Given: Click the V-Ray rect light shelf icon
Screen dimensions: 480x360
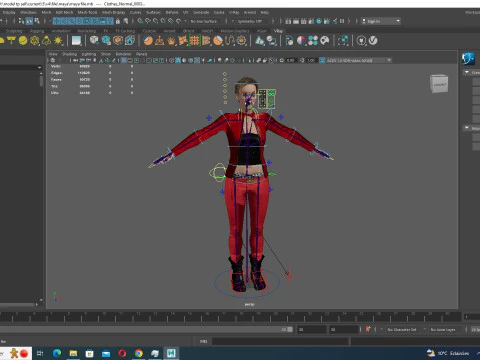Looking at the screenshot, I should point(11,41).
